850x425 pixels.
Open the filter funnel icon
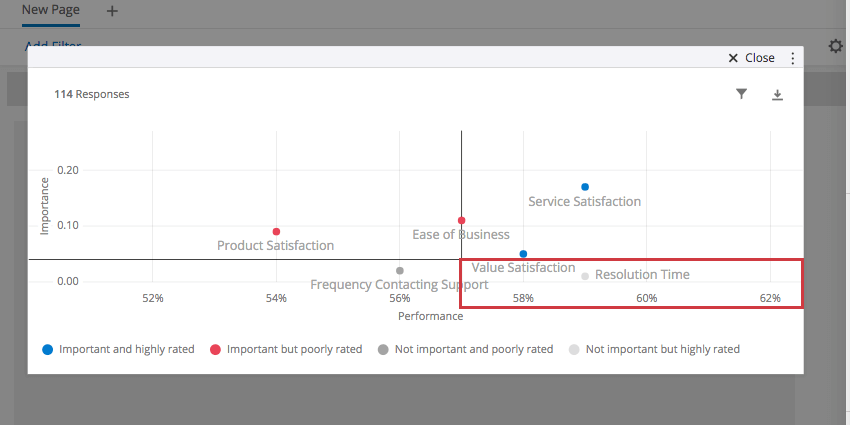741,94
